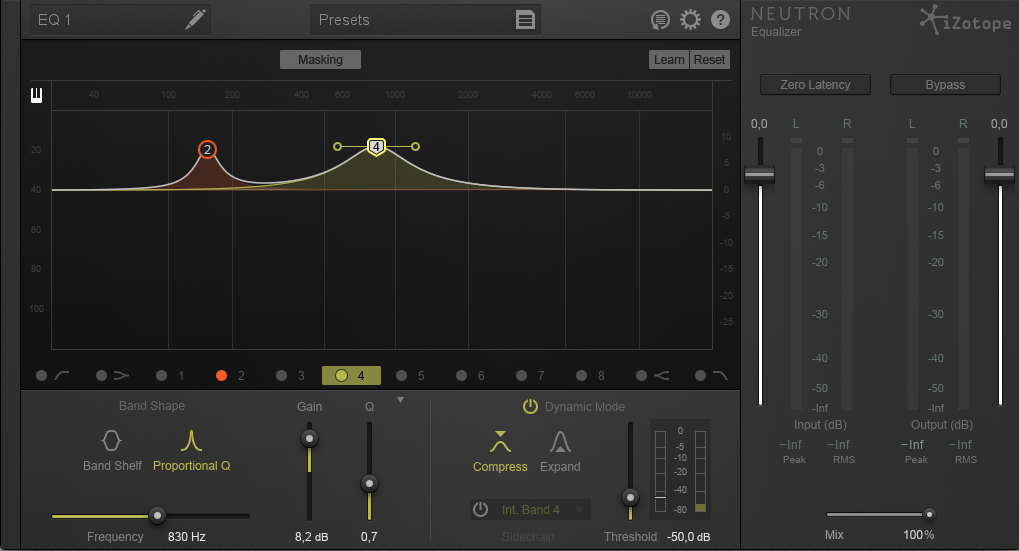The width and height of the screenshot is (1019, 551).
Task: Click the Input gain fader handle
Action: pos(760,175)
